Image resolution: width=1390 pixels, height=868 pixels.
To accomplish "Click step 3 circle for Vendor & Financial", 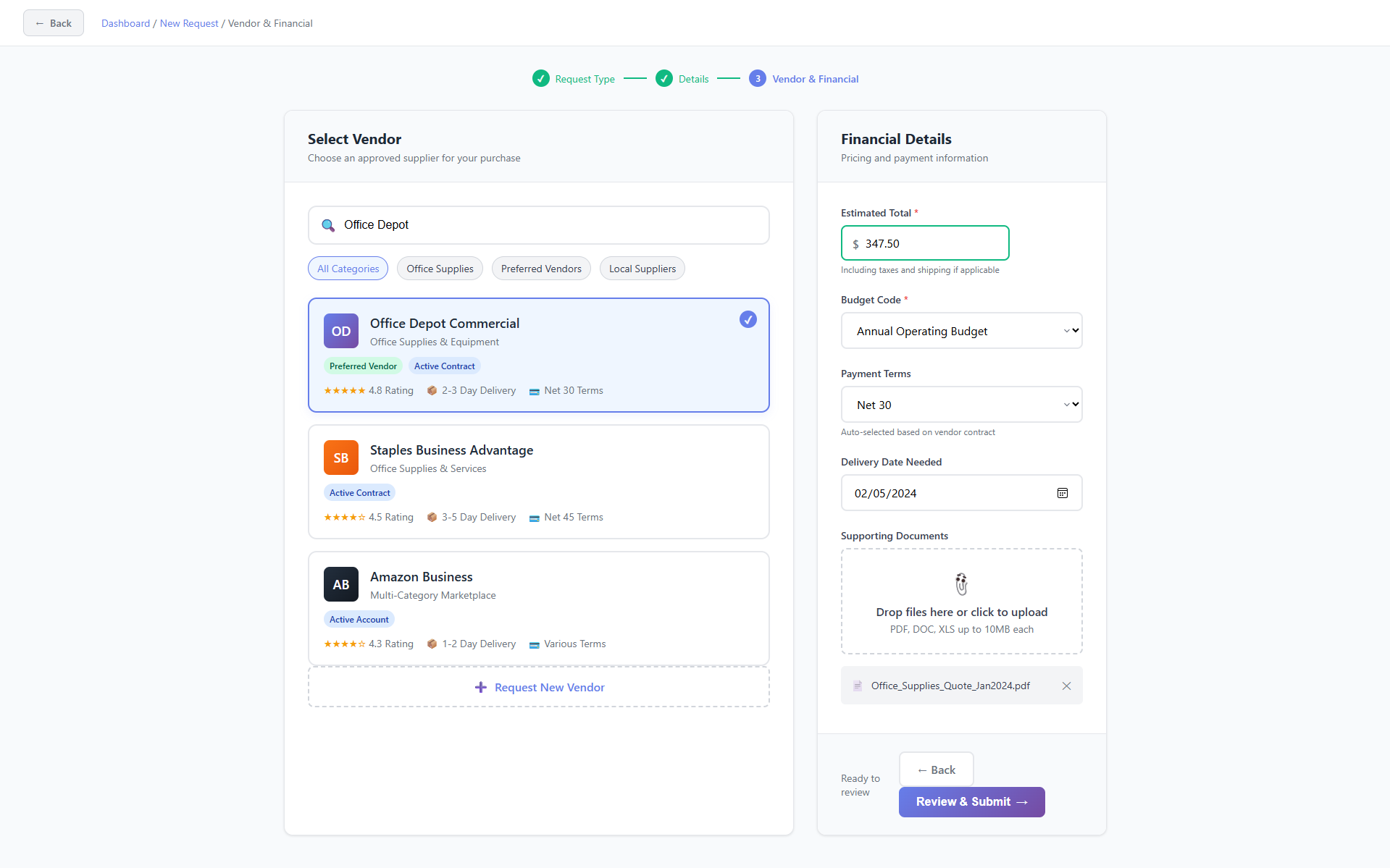I will (758, 78).
